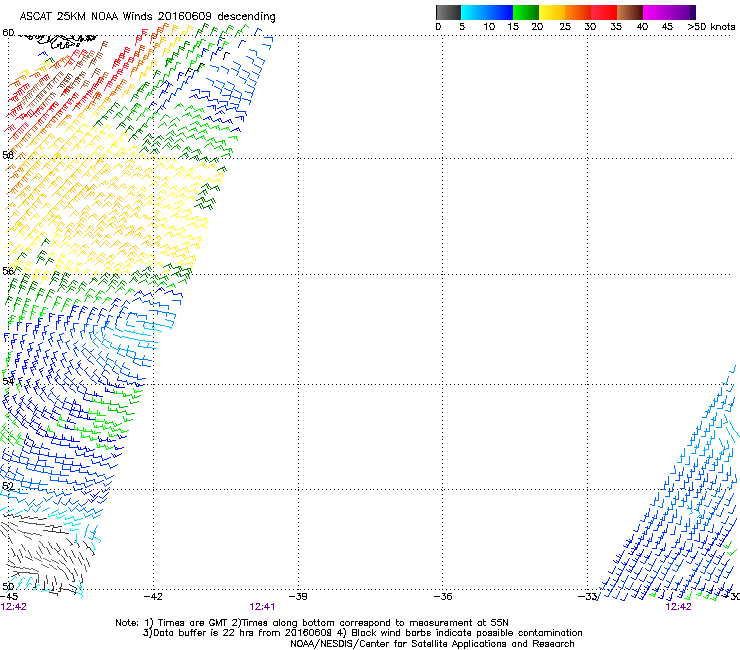Image resolution: width=740 pixels, height=650 pixels.
Task: Click the 'NOAA/NESDIS/Center for Satellite Applications and Research' credit
Action: [432, 644]
